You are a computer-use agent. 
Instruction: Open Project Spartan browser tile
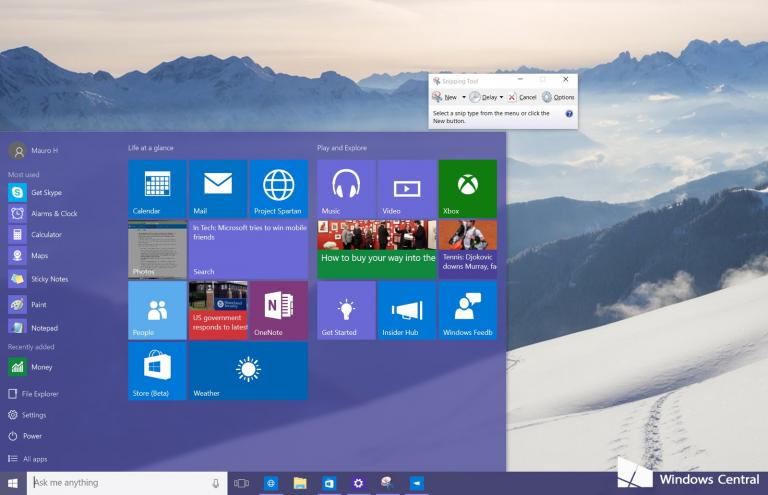point(278,188)
